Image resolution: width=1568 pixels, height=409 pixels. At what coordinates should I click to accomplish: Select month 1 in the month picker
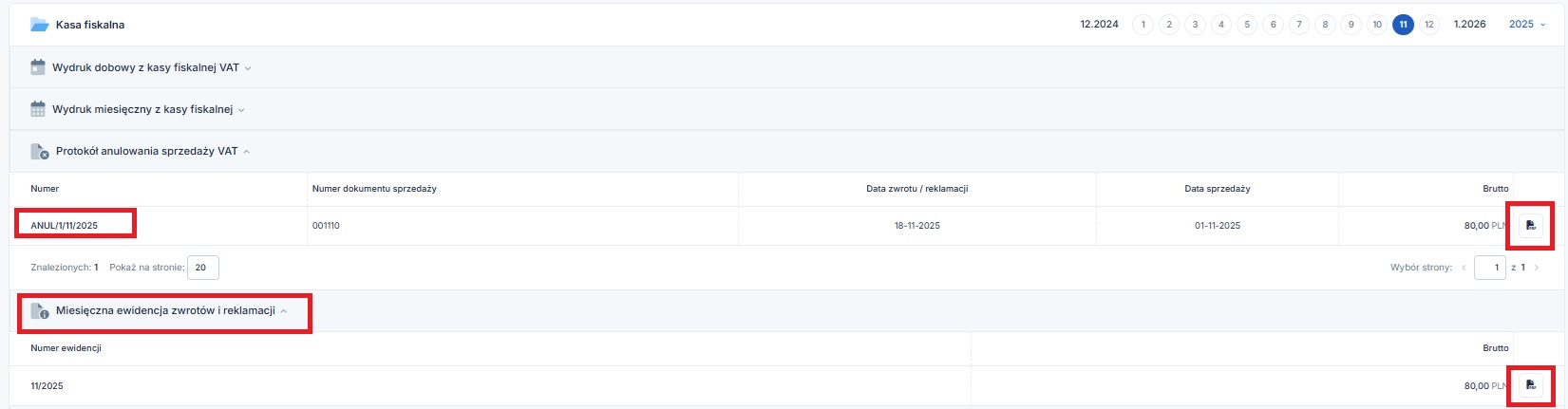coord(1143,25)
